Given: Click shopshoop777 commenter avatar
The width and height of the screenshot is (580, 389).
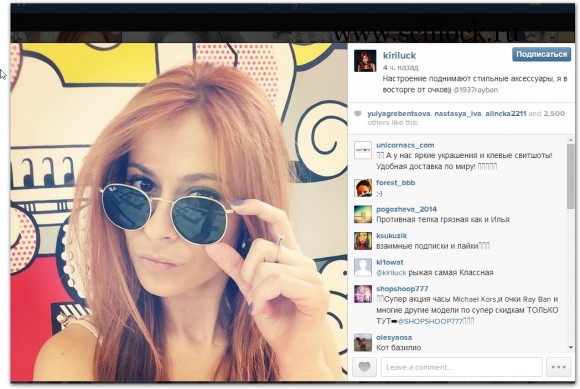Looking at the screenshot, I should (363, 294).
